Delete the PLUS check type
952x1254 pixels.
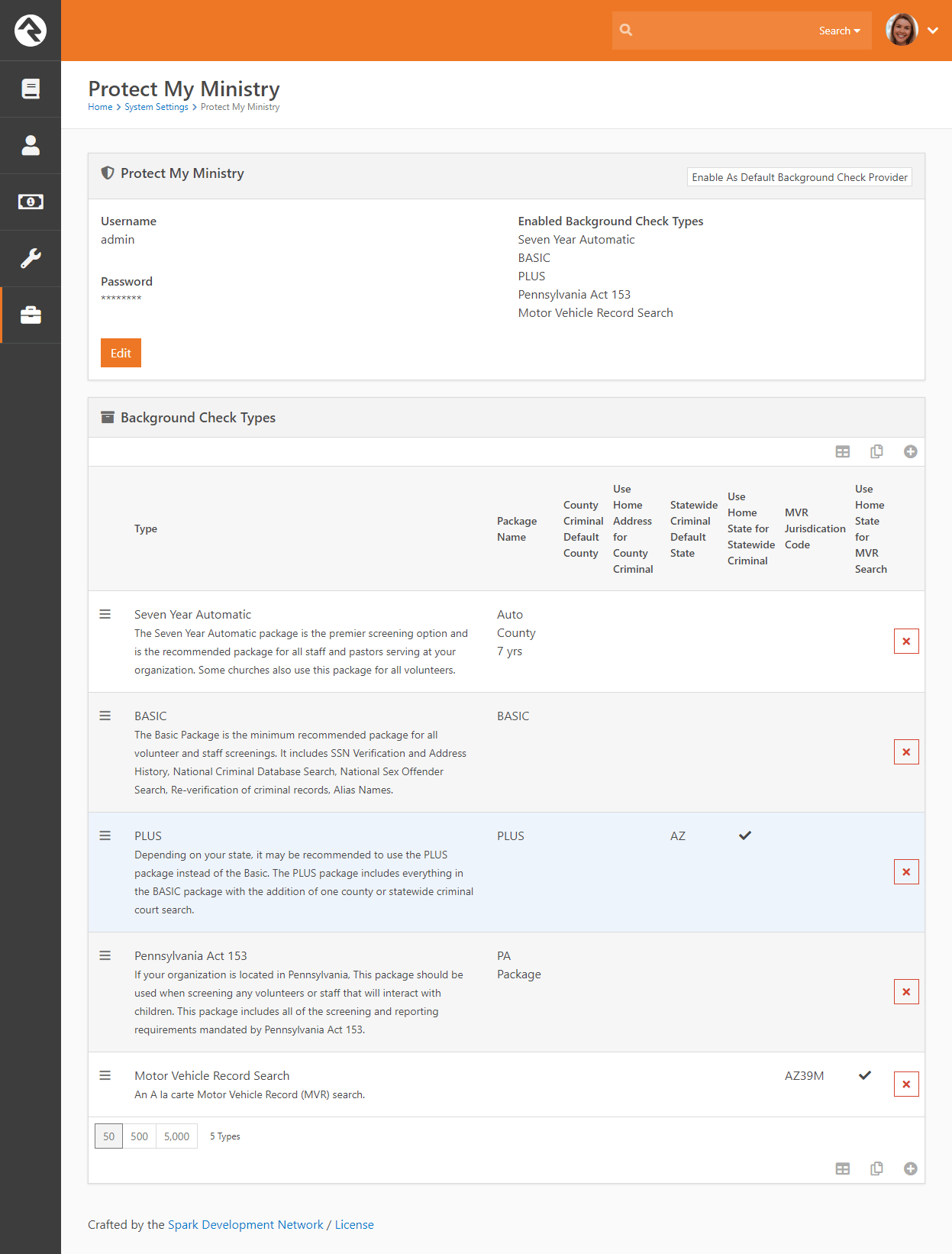coord(906,872)
